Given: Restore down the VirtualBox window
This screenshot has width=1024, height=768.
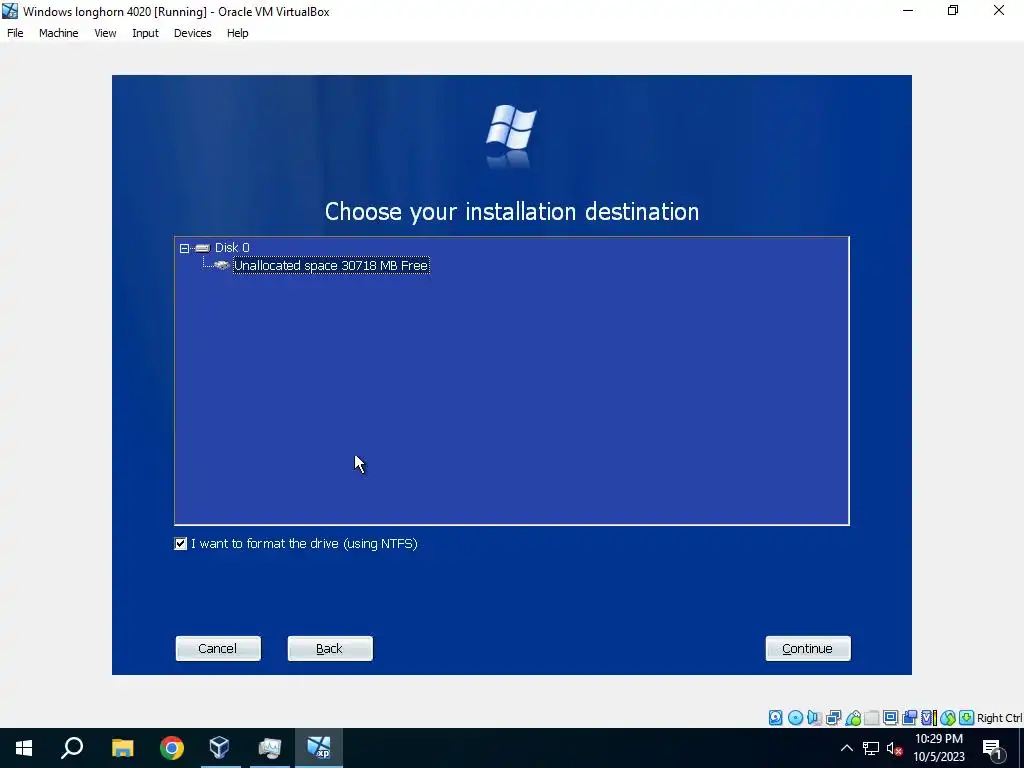Looking at the screenshot, I should 953,10.
